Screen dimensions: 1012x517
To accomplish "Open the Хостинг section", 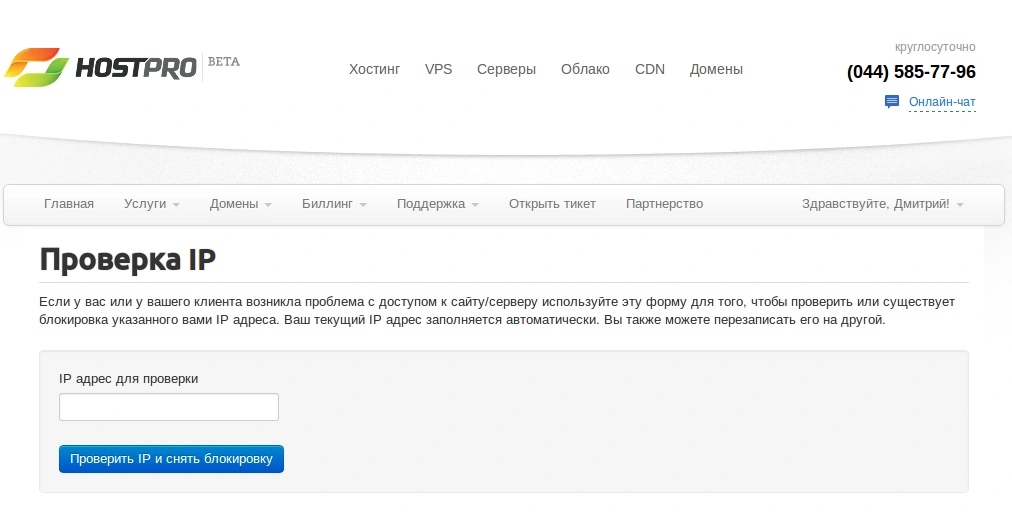I will [x=374, y=69].
